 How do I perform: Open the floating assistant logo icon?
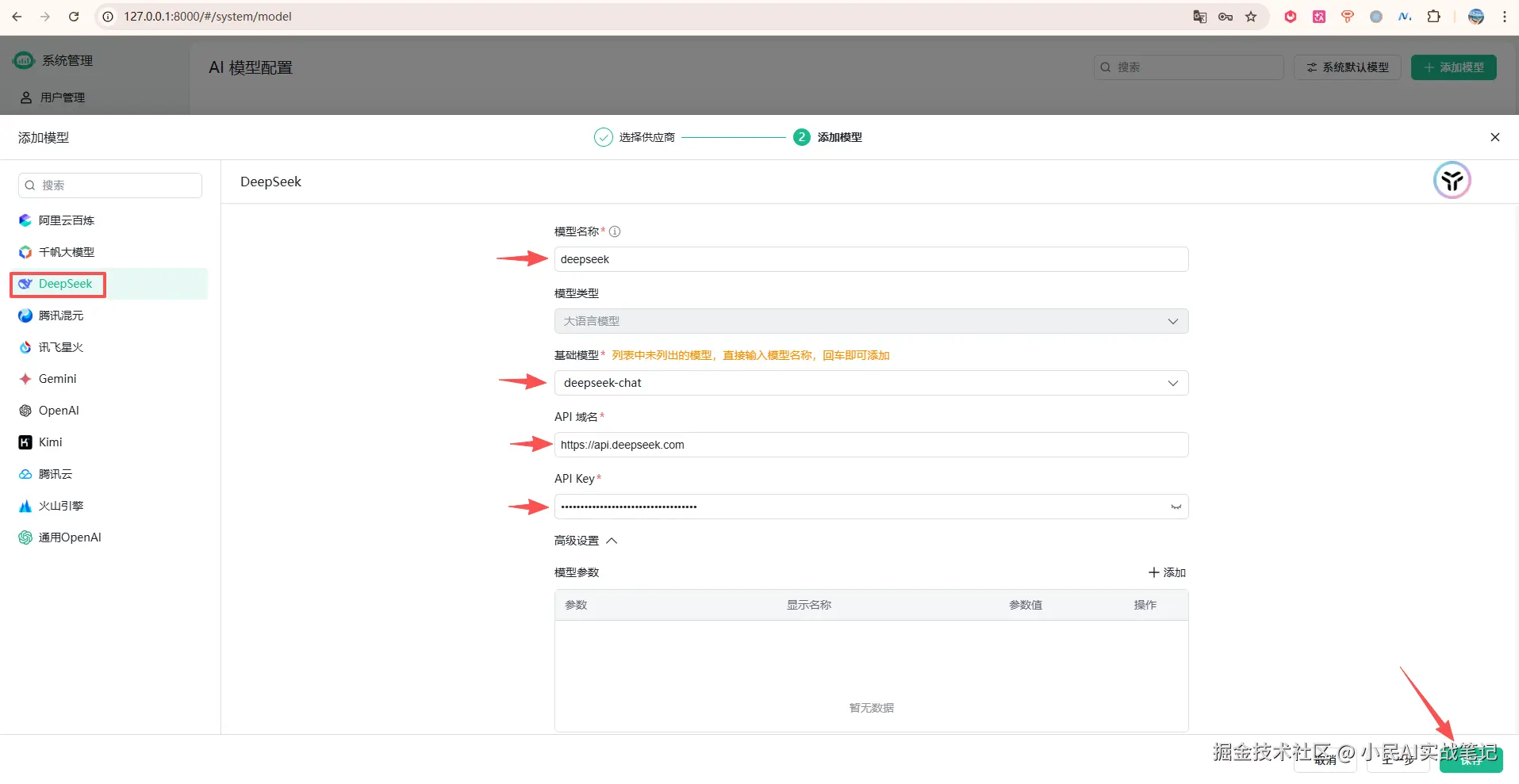click(1452, 181)
